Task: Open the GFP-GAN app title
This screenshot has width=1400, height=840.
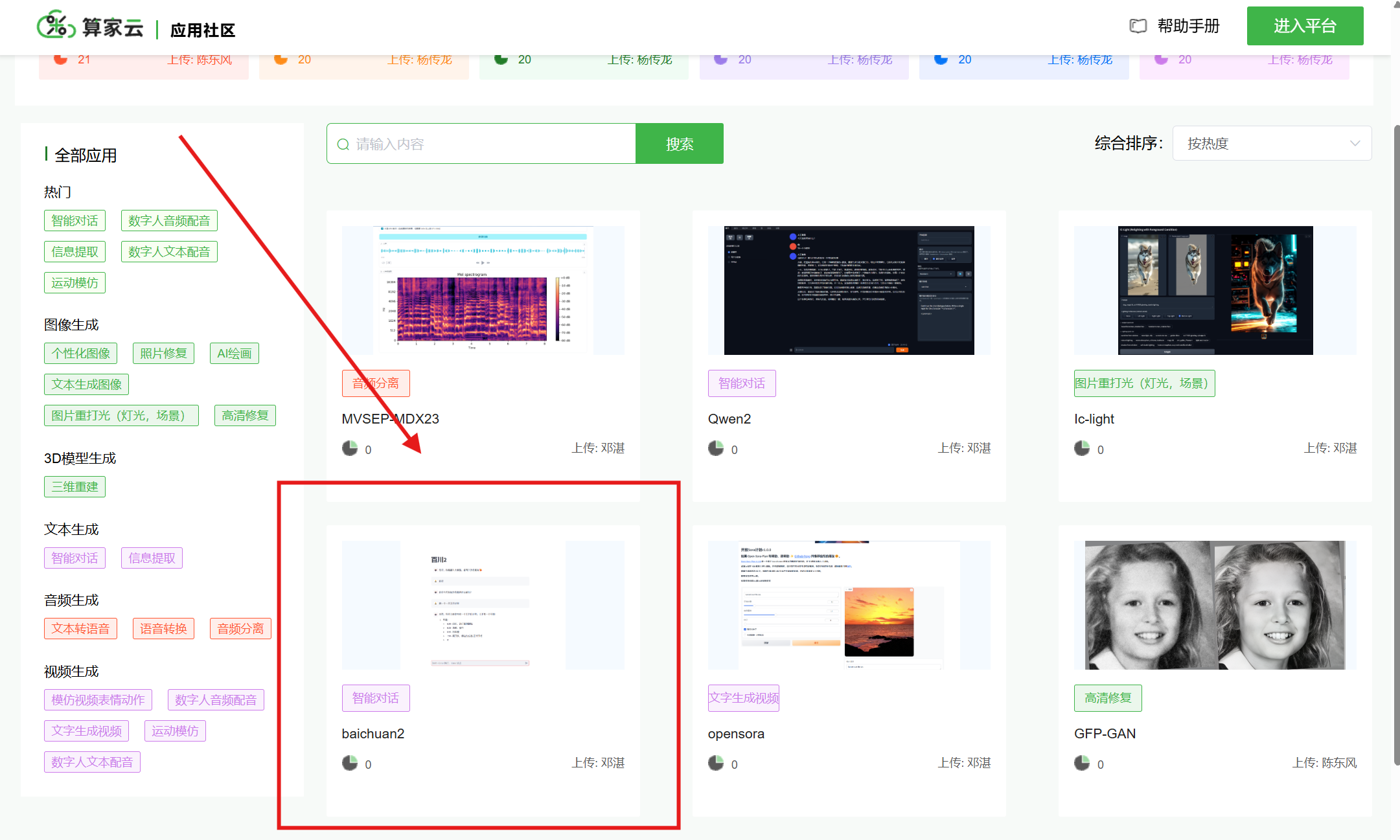Action: (1105, 734)
